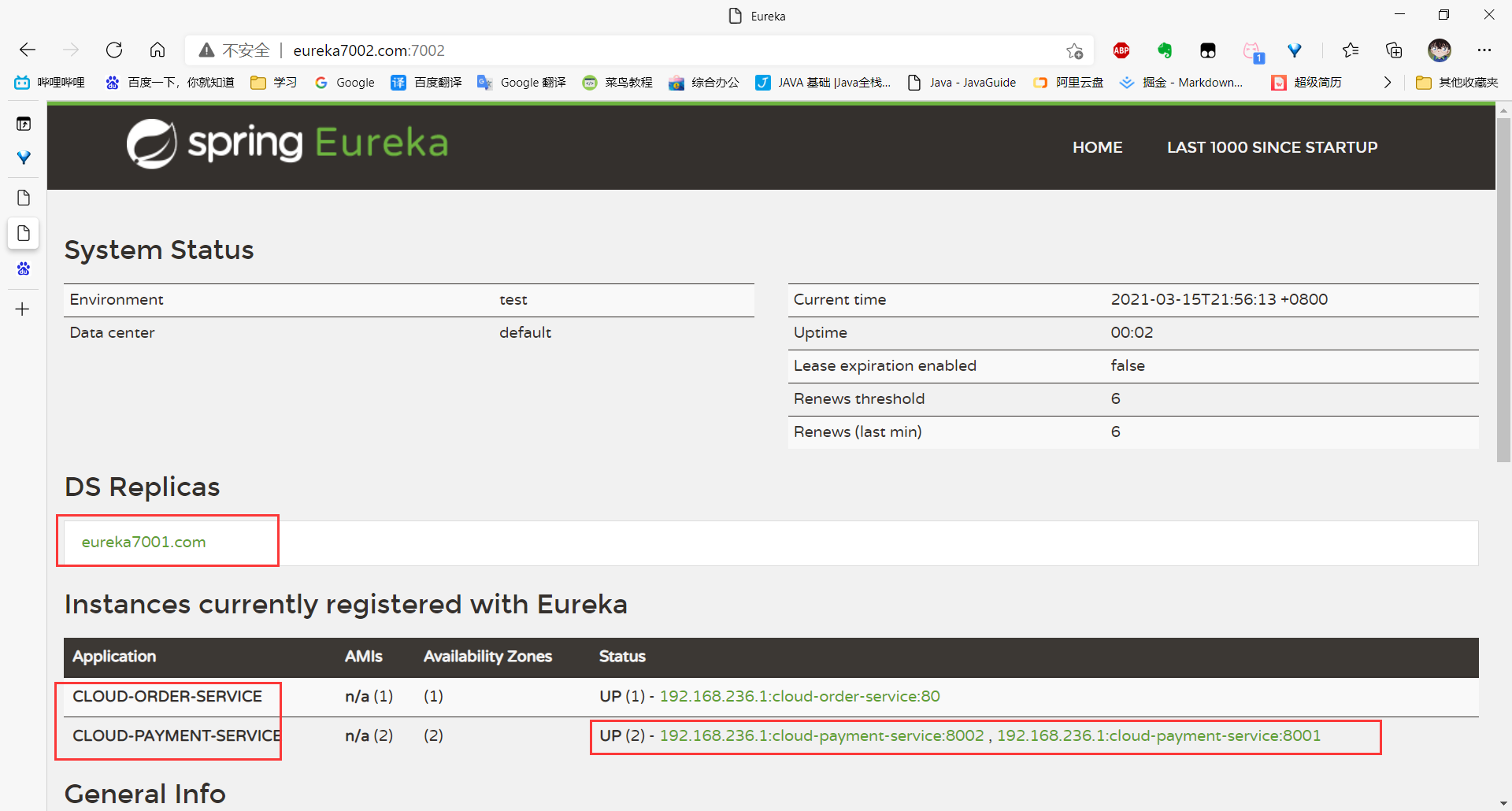The height and width of the screenshot is (811, 1512).
Task: Open the Google 翻译 bookmark
Action: [x=521, y=83]
